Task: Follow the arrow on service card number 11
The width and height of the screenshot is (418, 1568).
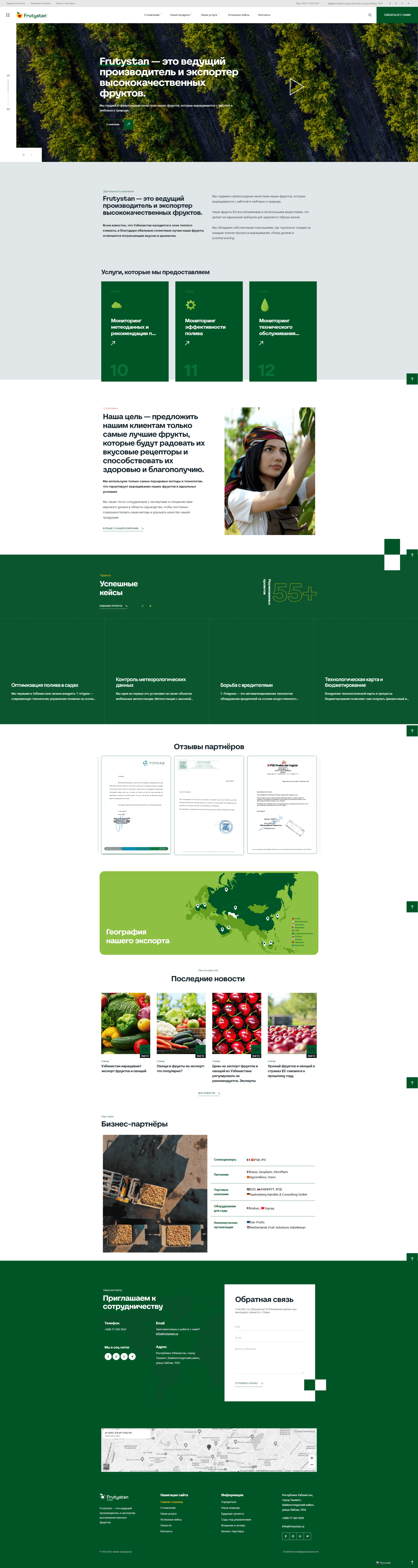Action: (x=187, y=343)
